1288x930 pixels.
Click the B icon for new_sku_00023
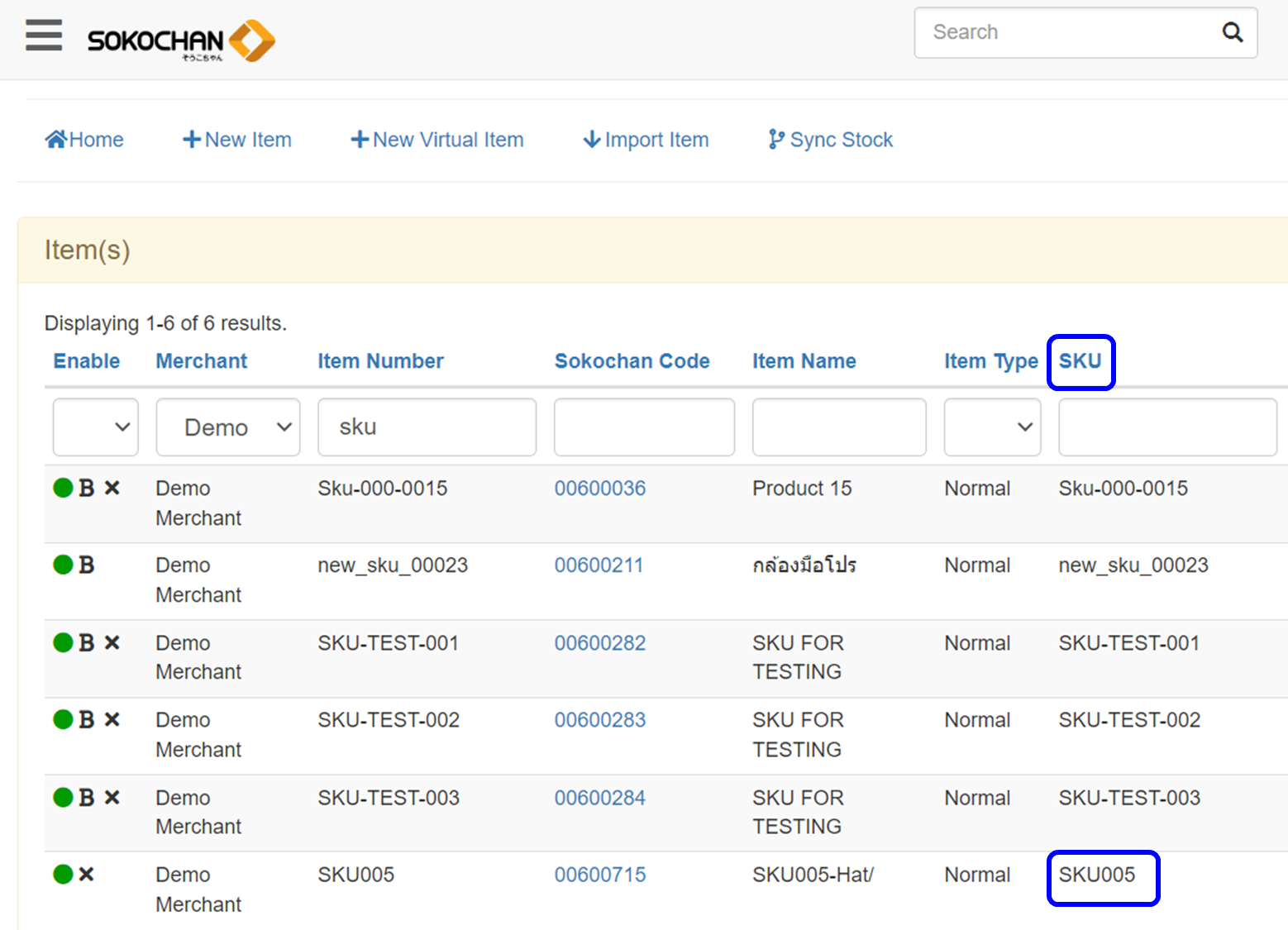tap(87, 565)
